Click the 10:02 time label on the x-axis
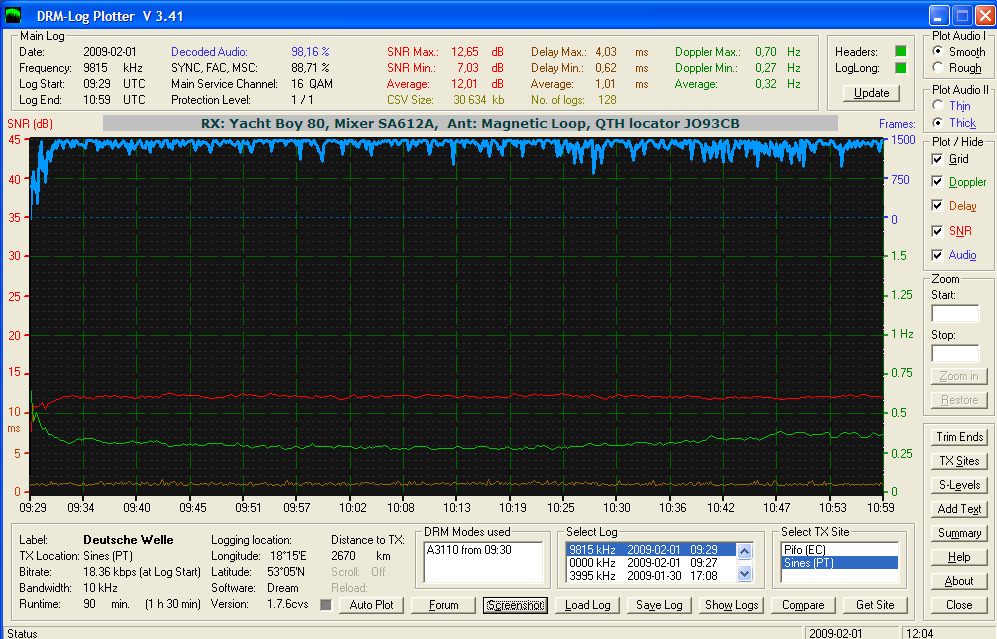Viewport: 997px width, 639px height. tap(352, 508)
